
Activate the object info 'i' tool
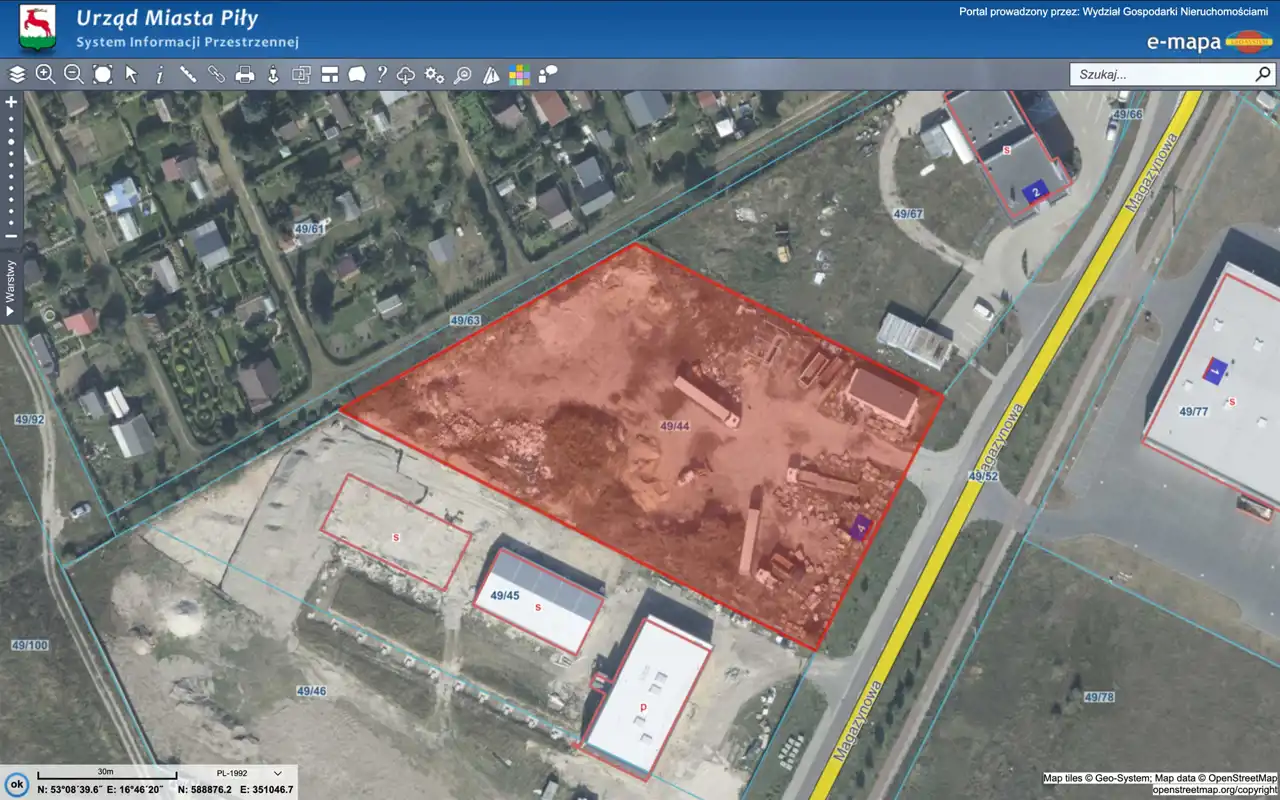click(x=159, y=74)
